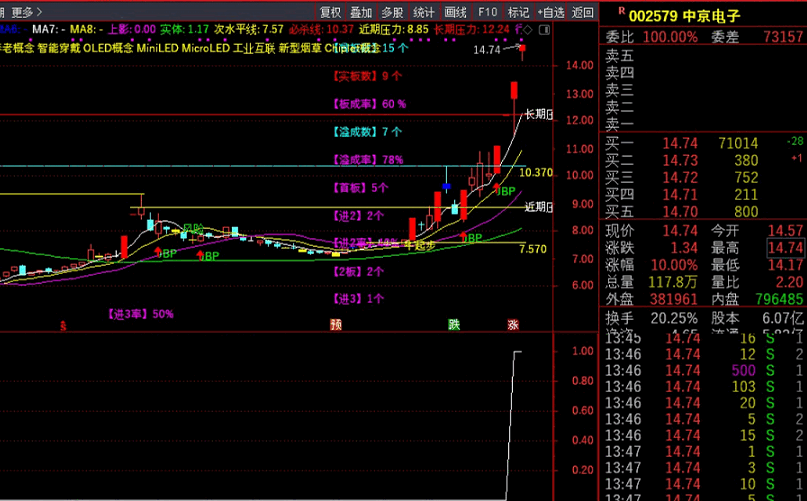
Task: Add stock via +自选 button
Action: [551, 12]
